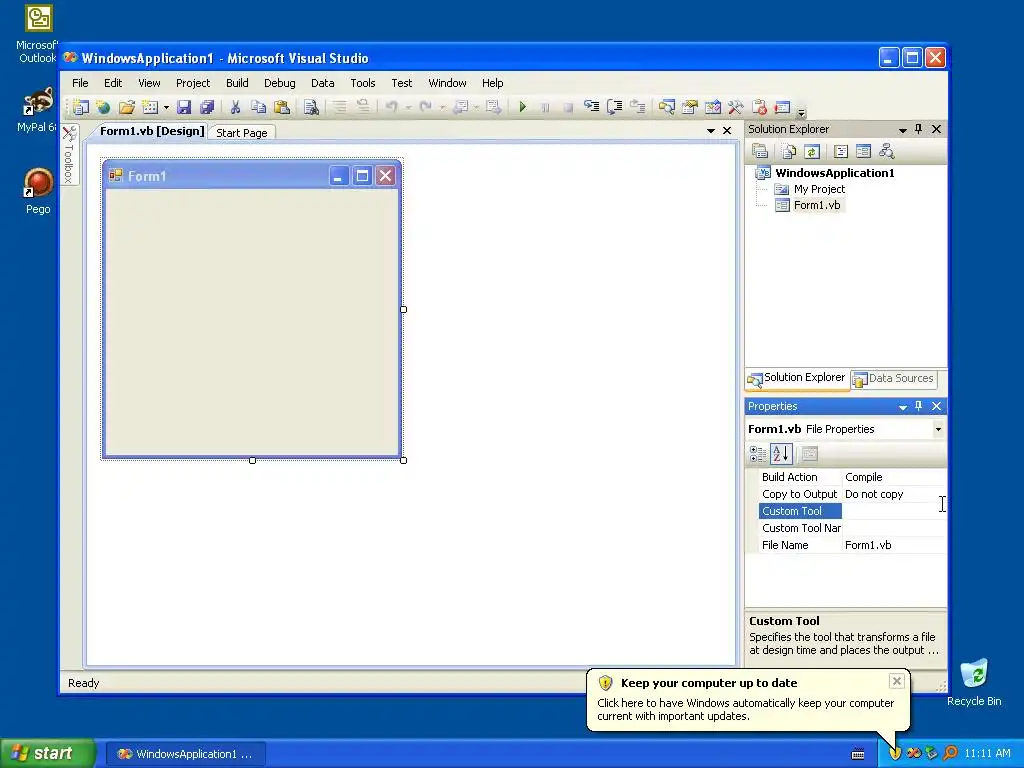This screenshot has width=1024, height=768.
Task: Close the Keep your computer up to date balloon
Action: click(x=897, y=681)
